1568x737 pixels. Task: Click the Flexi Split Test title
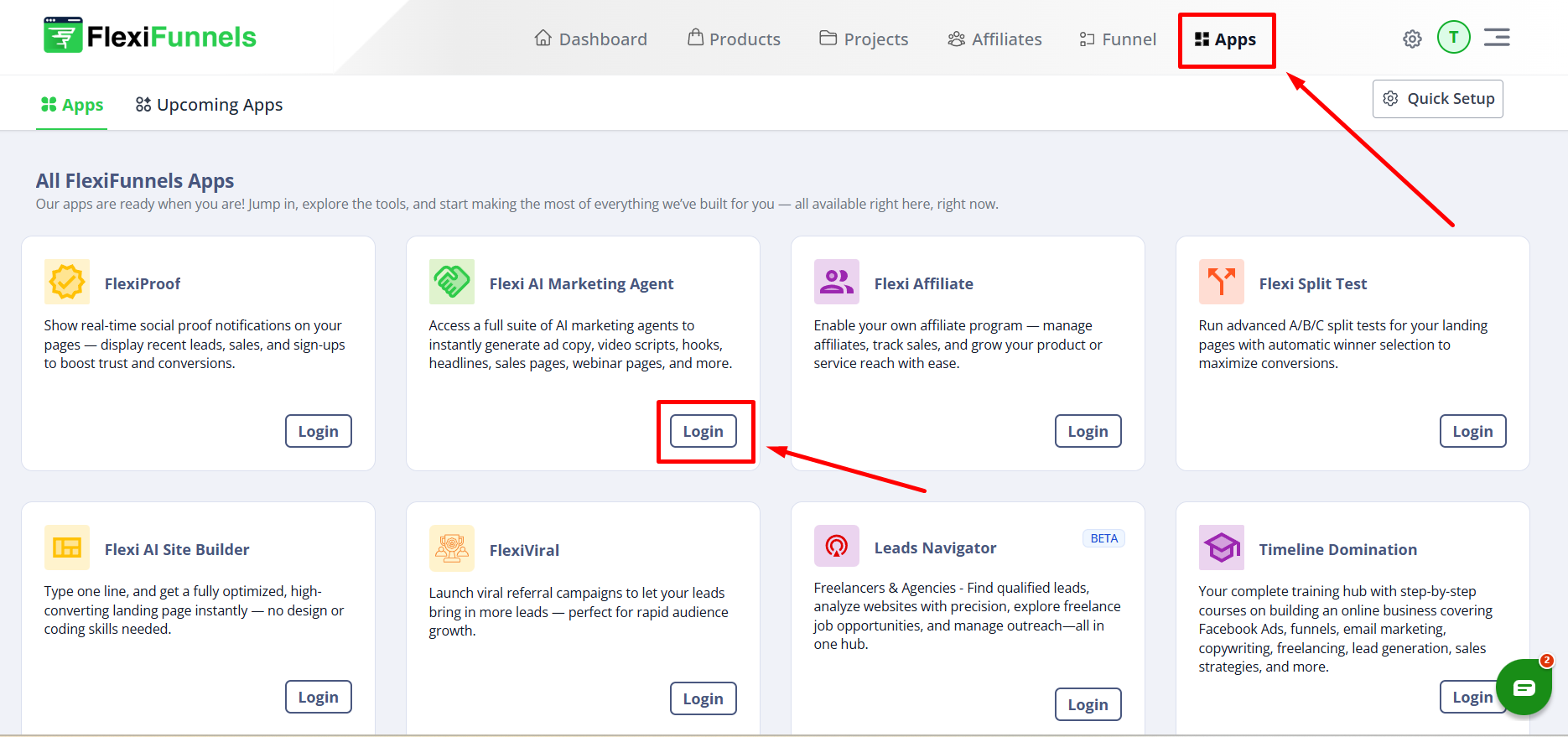(x=1313, y=283)
